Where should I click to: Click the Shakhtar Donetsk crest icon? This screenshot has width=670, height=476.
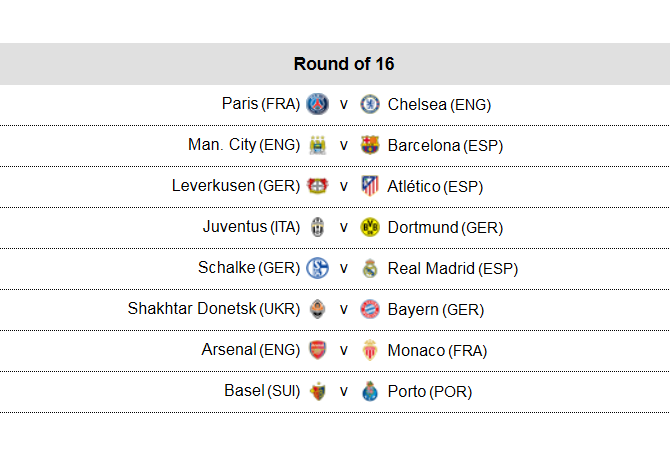317,309
